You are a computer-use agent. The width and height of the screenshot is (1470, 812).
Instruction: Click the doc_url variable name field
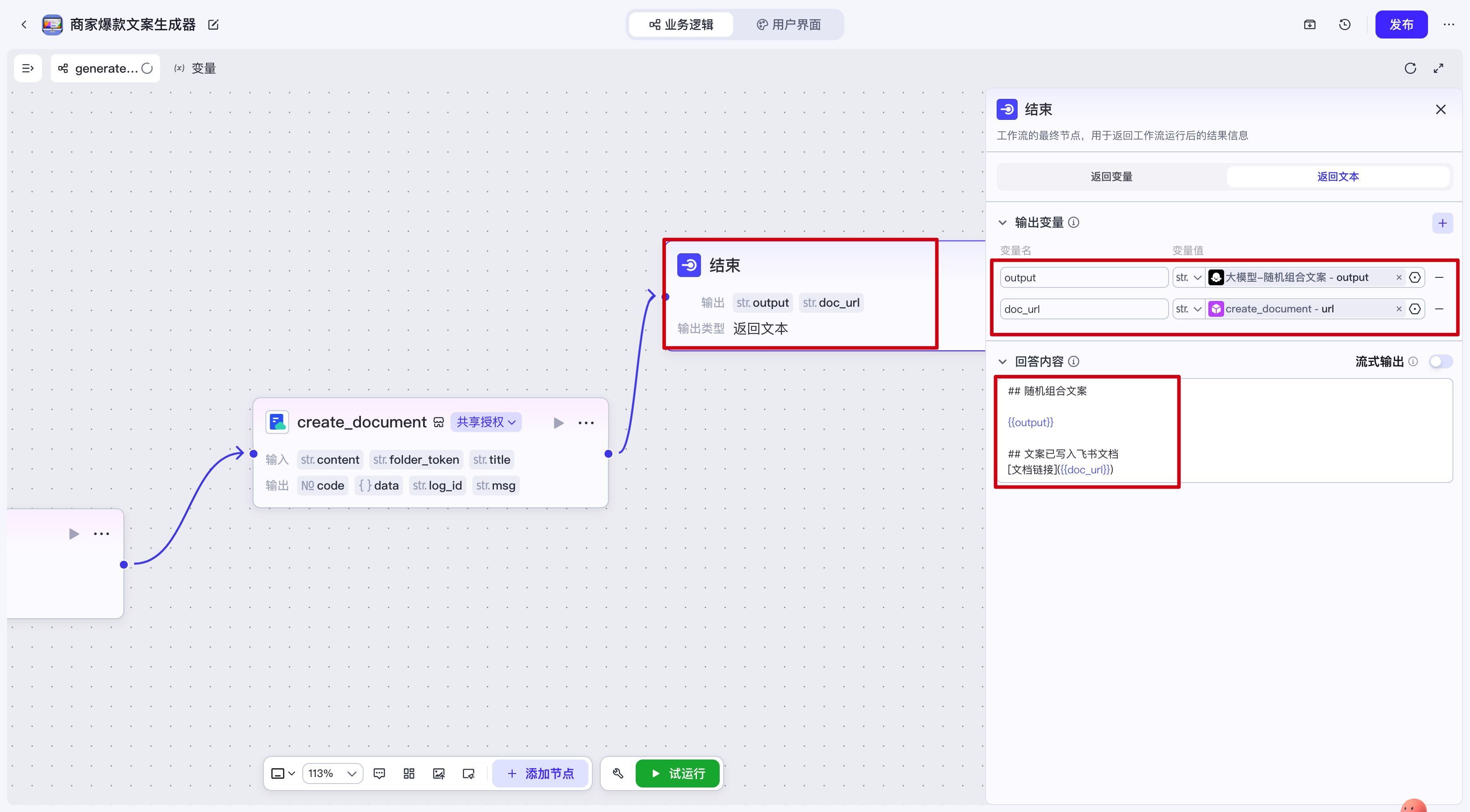(x=1084, y=309)
